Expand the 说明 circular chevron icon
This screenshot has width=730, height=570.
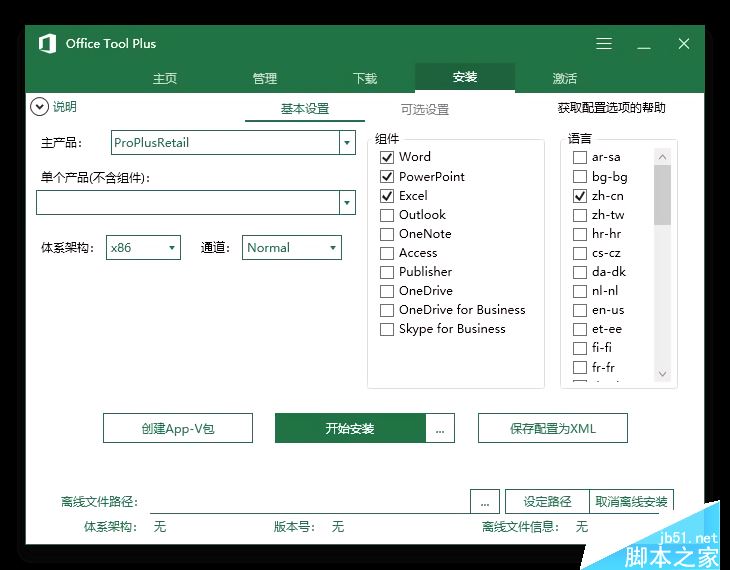point(40,107)
